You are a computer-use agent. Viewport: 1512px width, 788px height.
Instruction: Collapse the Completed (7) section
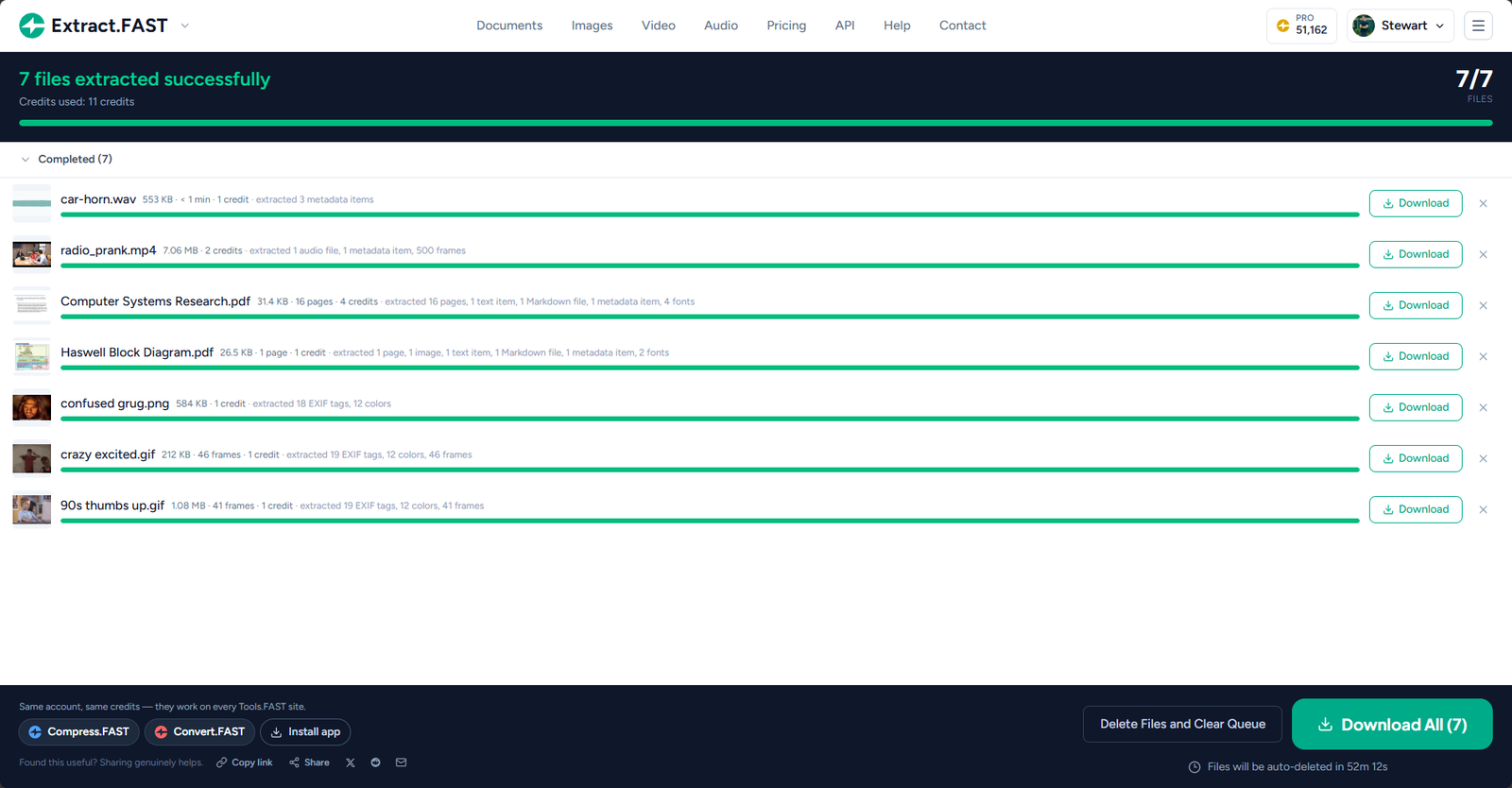tap(66, 159)
